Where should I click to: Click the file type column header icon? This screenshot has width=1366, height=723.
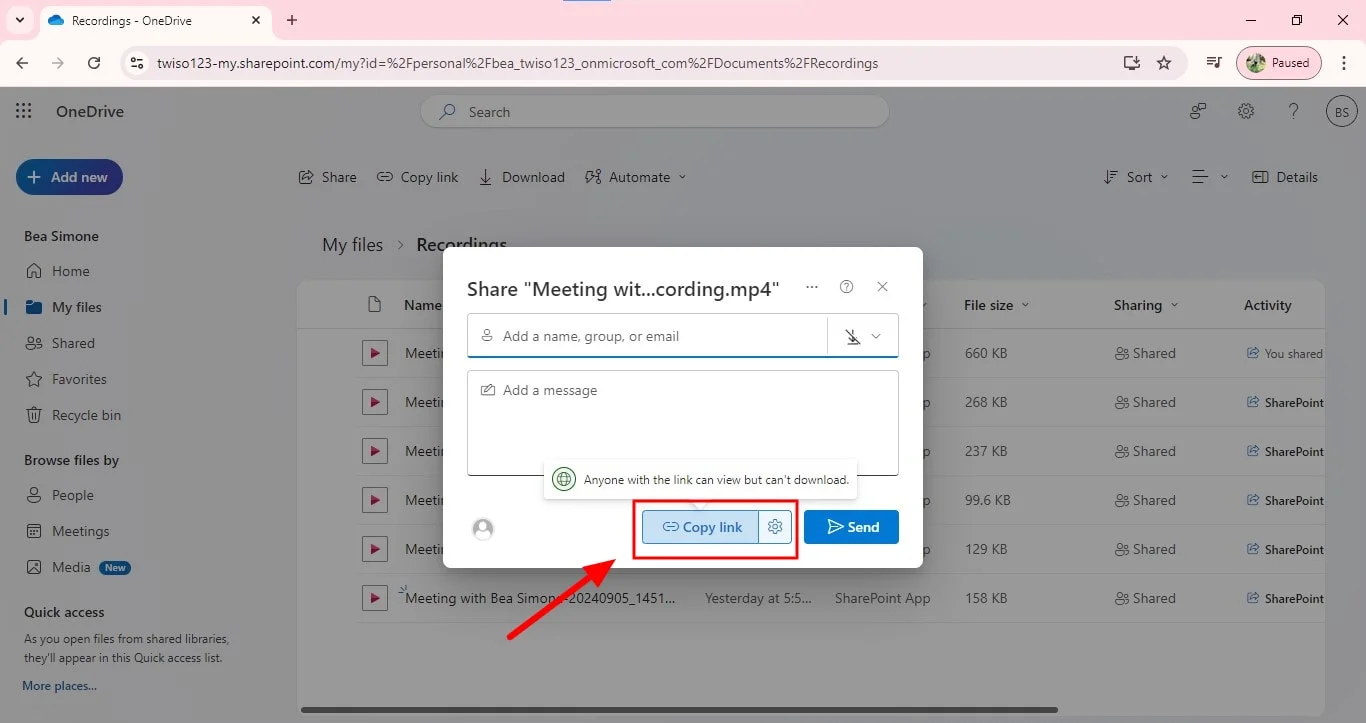(x=375, y=305)
